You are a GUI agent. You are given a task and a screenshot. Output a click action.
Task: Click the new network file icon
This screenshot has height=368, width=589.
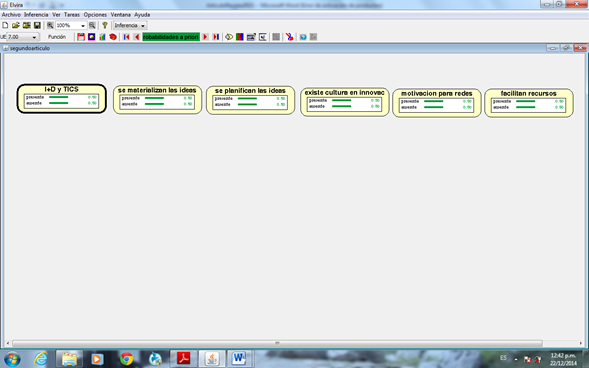tap(5, 26)
